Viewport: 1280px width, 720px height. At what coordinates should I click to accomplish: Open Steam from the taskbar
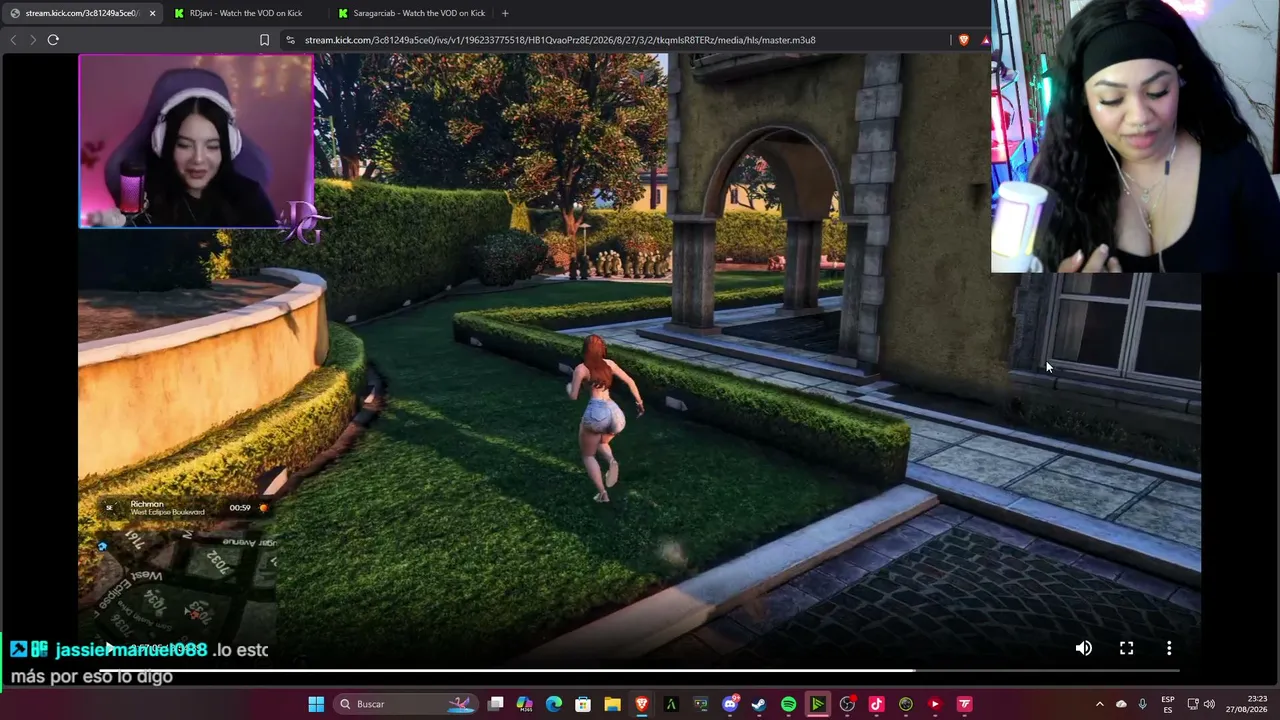pyautogui.click(x=759, y=704)
